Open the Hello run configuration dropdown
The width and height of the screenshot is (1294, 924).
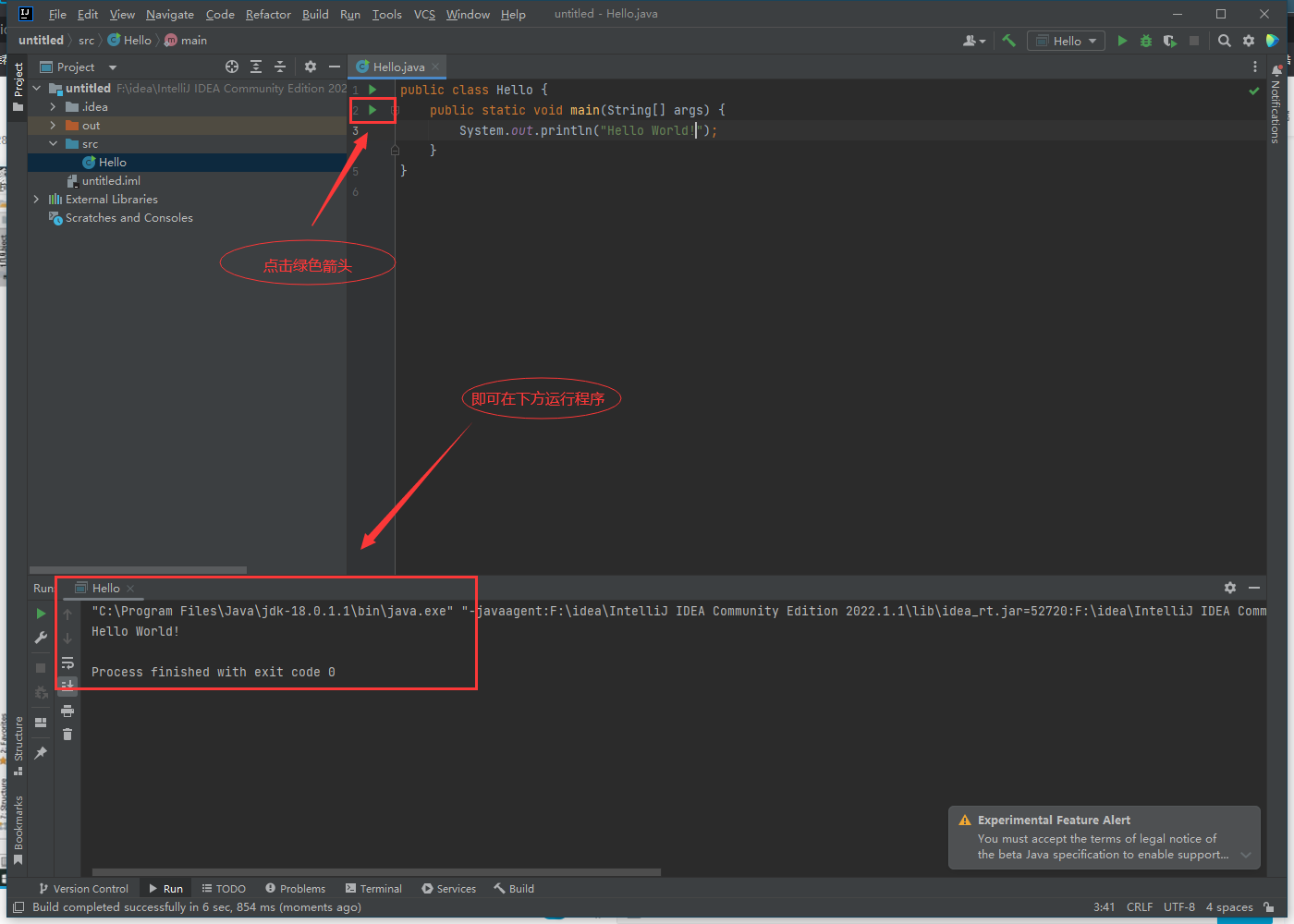pyautogui.click(x=1067, y=41)
